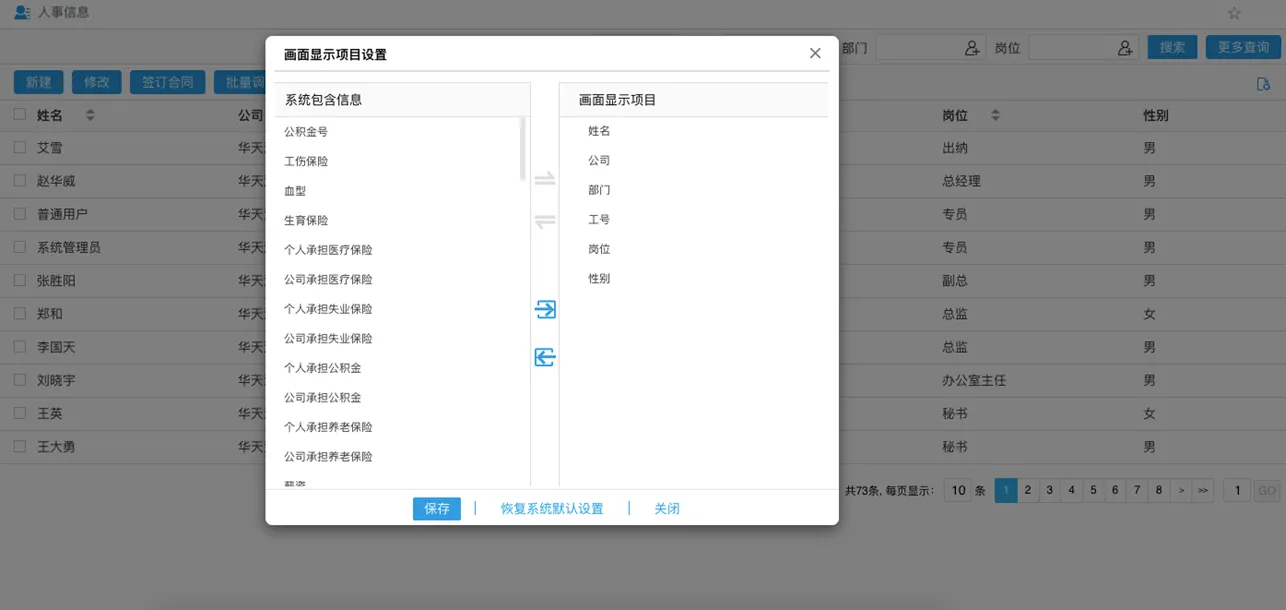Click the 恢复系统默认设置 link
The height and width of the screenshot is (610, 1286).
tap(552, 508)
